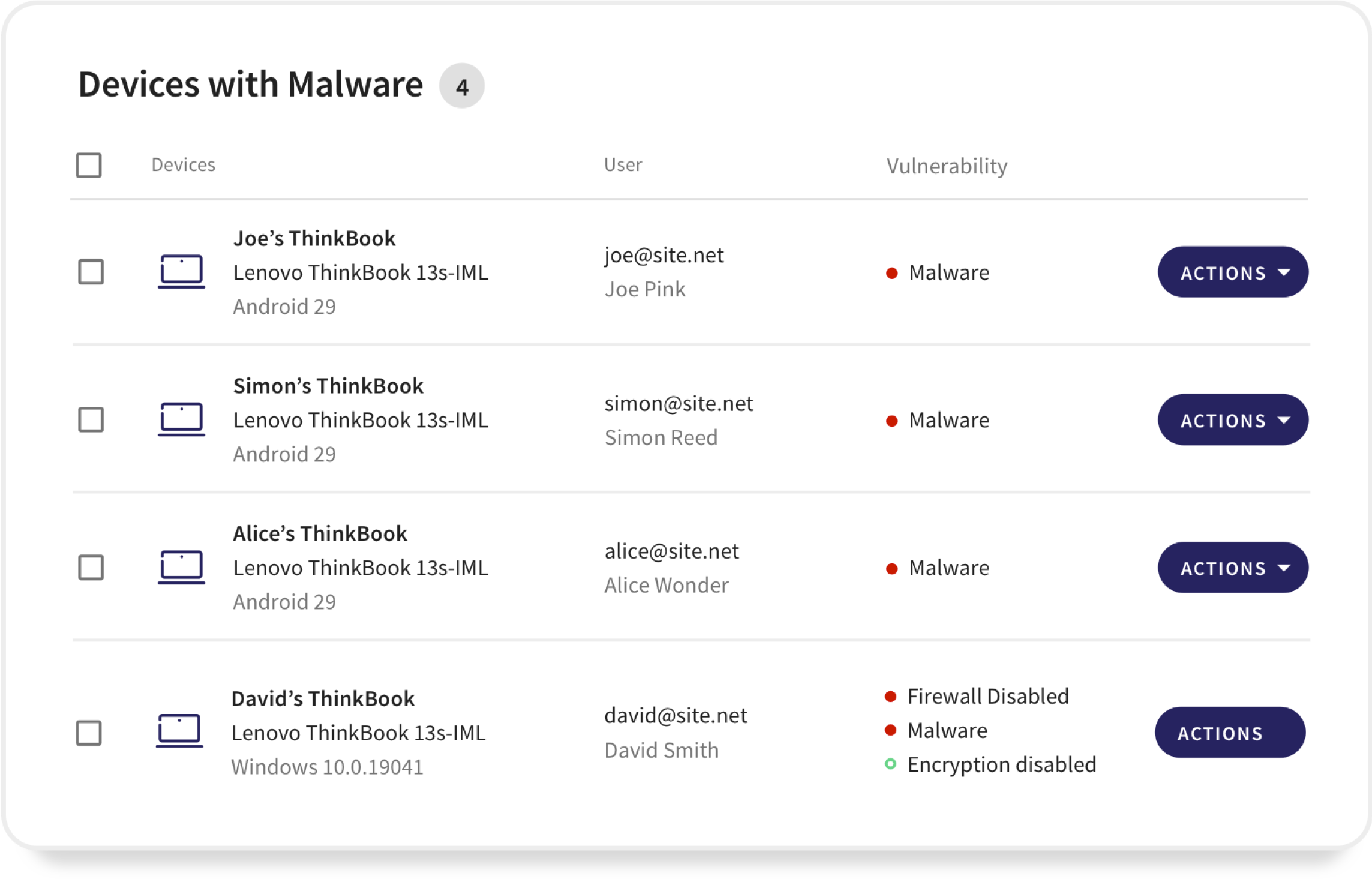
Task: Click the green Encryption disabled status dot
Action: [x=890, y=764]
